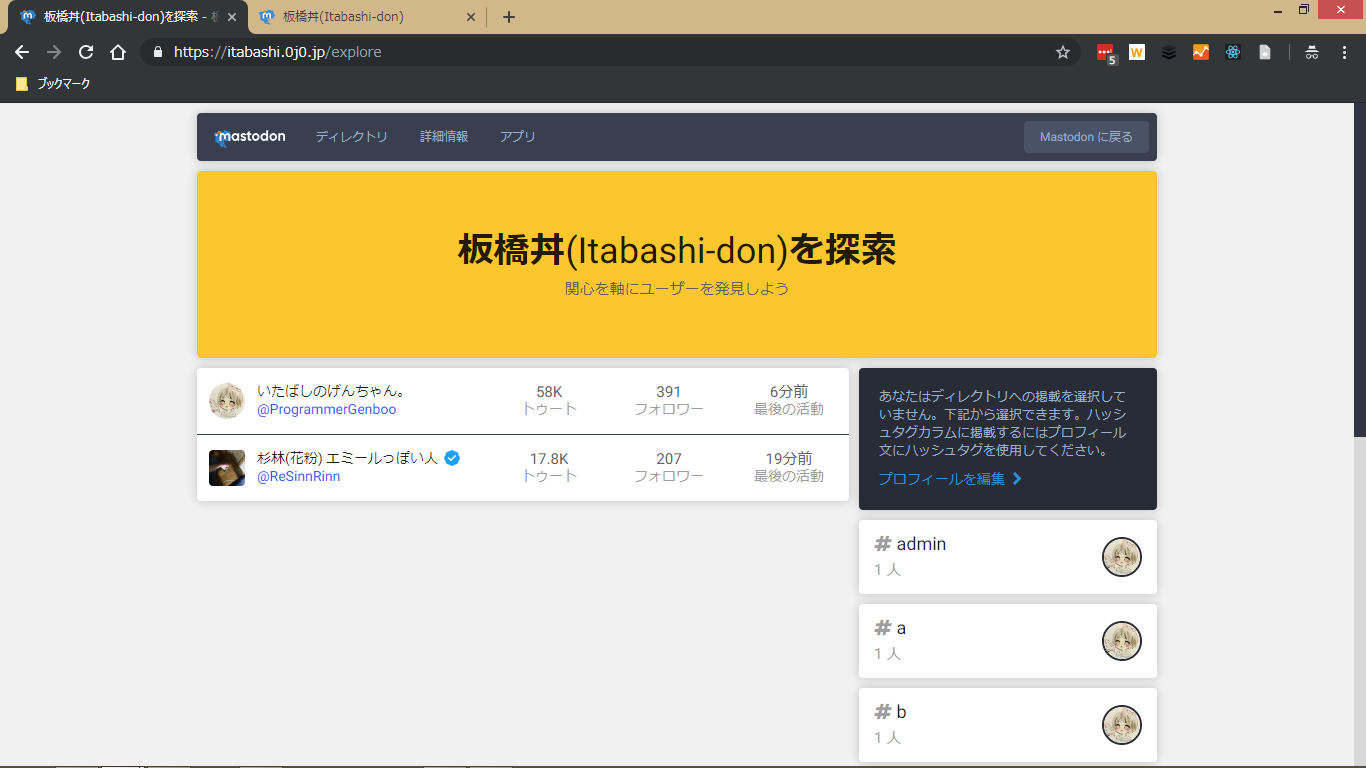Click the Mastodon logo in navigation bar
Viewport: 1366px width, 768px height.
[x=250, y=137]
